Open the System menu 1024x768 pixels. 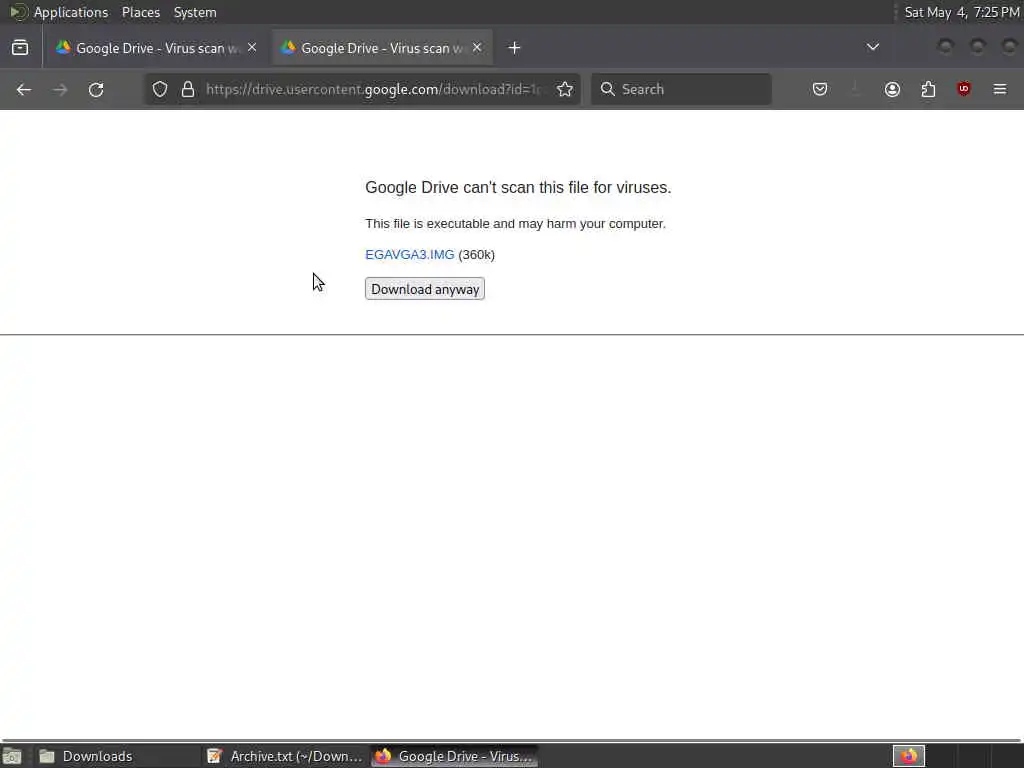click(195, 12)
